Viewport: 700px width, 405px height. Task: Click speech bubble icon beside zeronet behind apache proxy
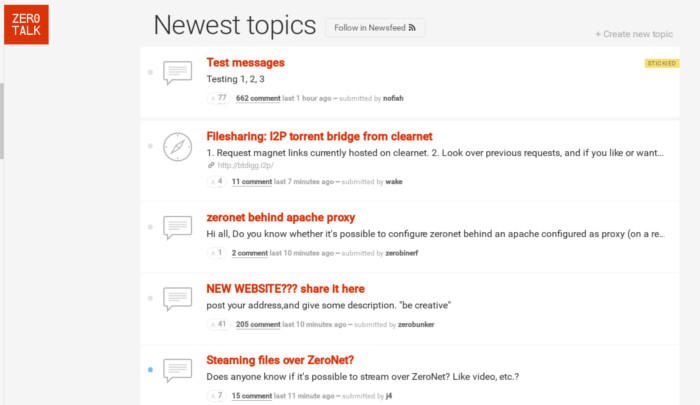[x=177, y=227]
